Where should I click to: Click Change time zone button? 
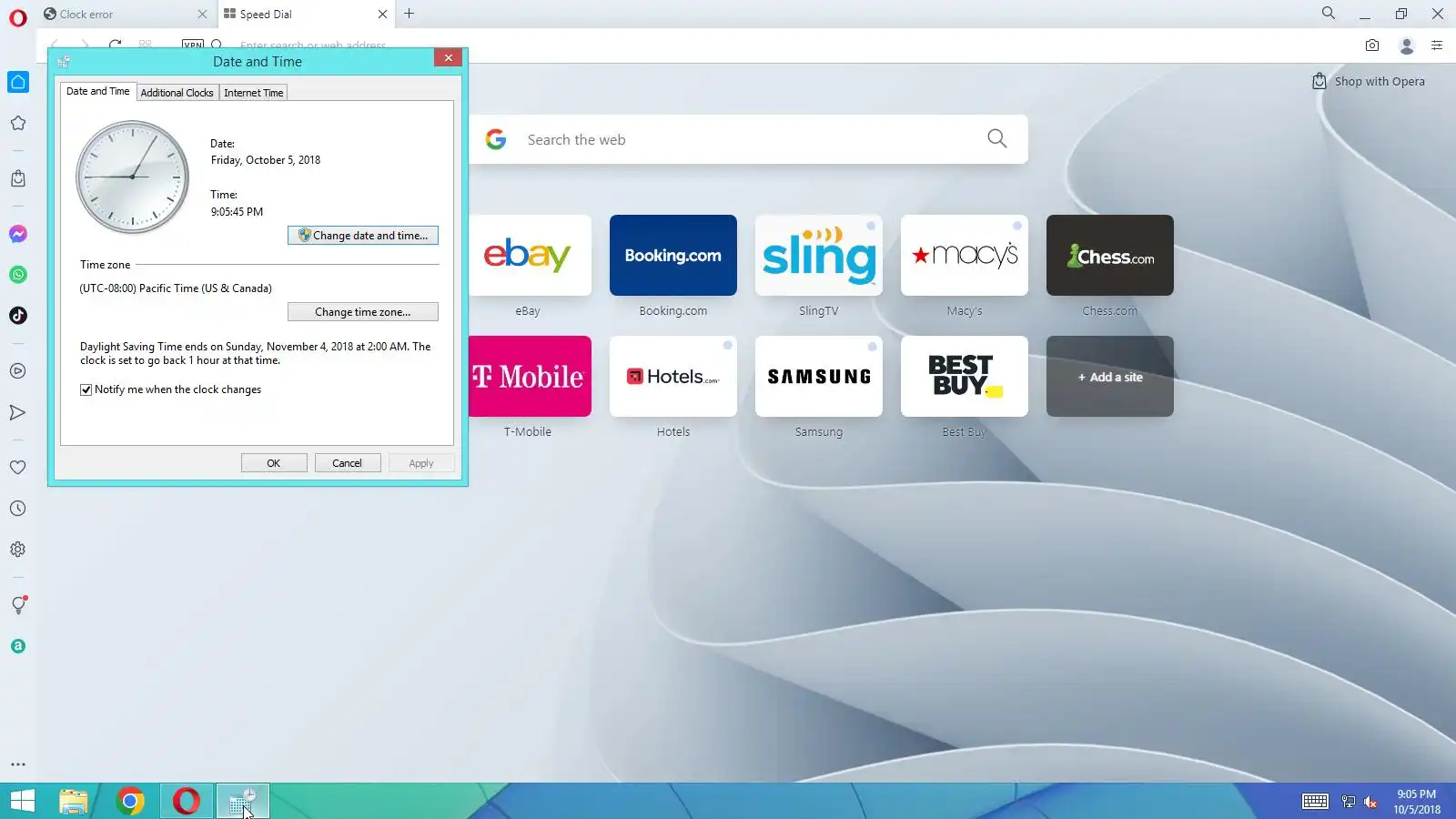[x=363, y=312]
